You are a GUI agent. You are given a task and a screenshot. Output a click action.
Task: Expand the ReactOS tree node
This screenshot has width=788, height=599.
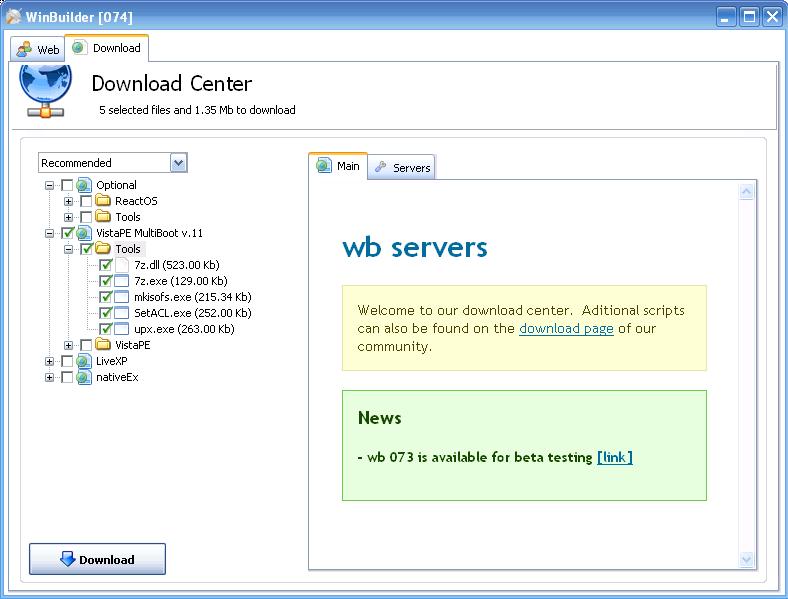pyautogui.click(x=68, y=201)
